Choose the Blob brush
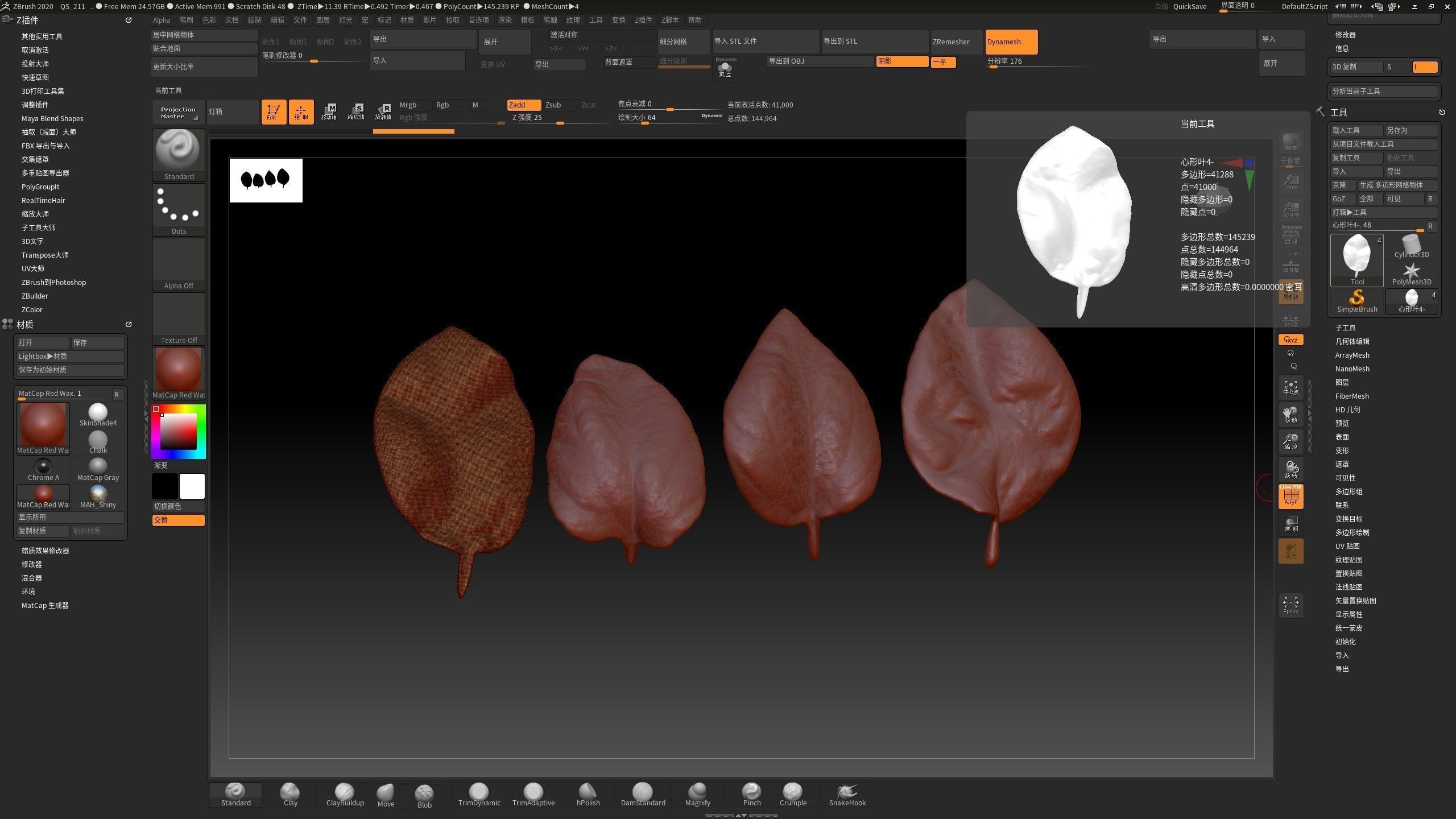The height and width of the screenshot is (819, 1456). (x=424, y=796)
